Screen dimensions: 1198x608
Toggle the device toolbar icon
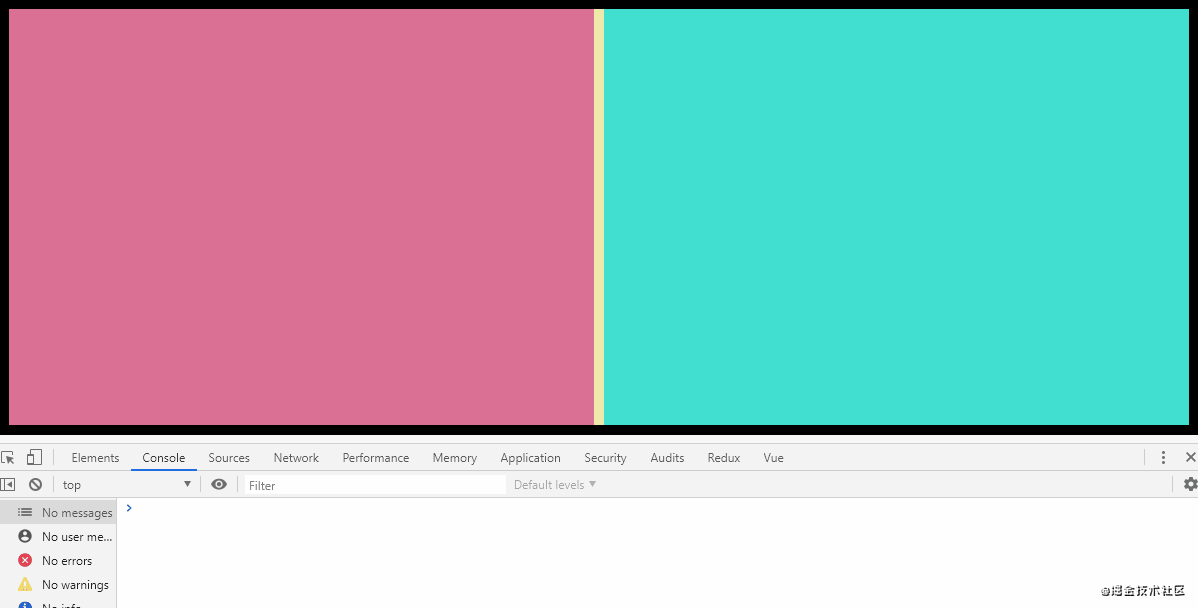pos(34,458)
